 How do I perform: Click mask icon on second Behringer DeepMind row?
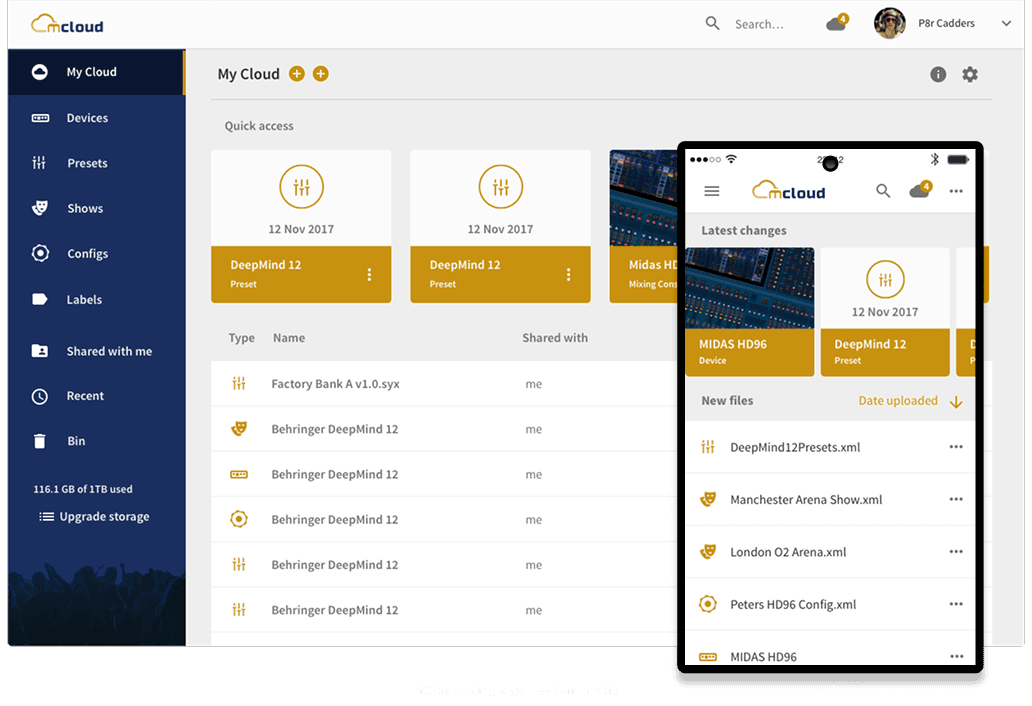click(239, 429)
